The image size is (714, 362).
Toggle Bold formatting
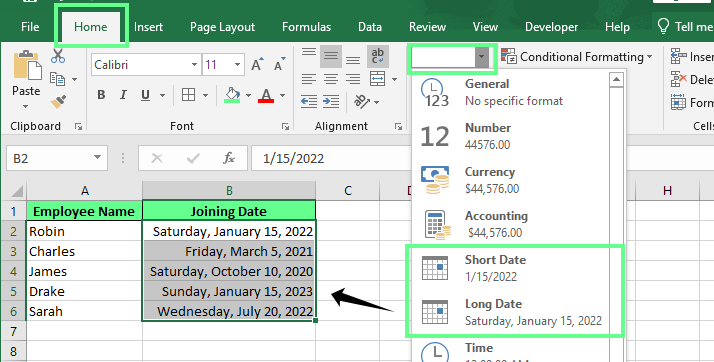(x=101, y=95)
